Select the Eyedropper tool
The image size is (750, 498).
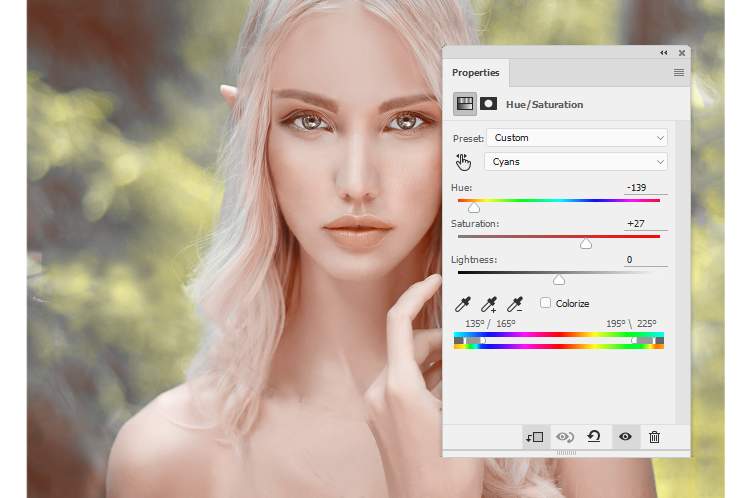[x=463, y=304]
